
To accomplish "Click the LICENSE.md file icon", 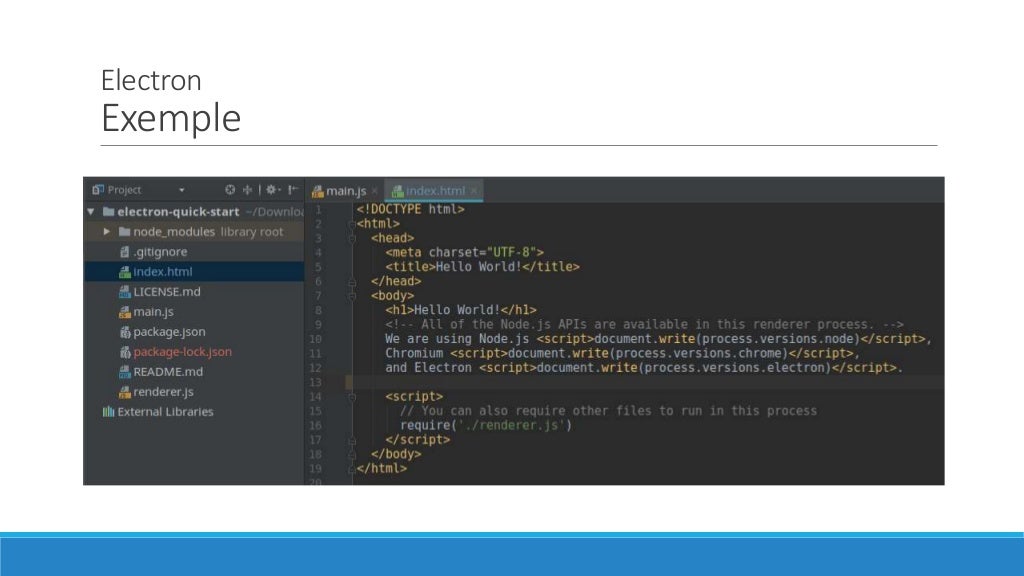I will coord(125,292).
